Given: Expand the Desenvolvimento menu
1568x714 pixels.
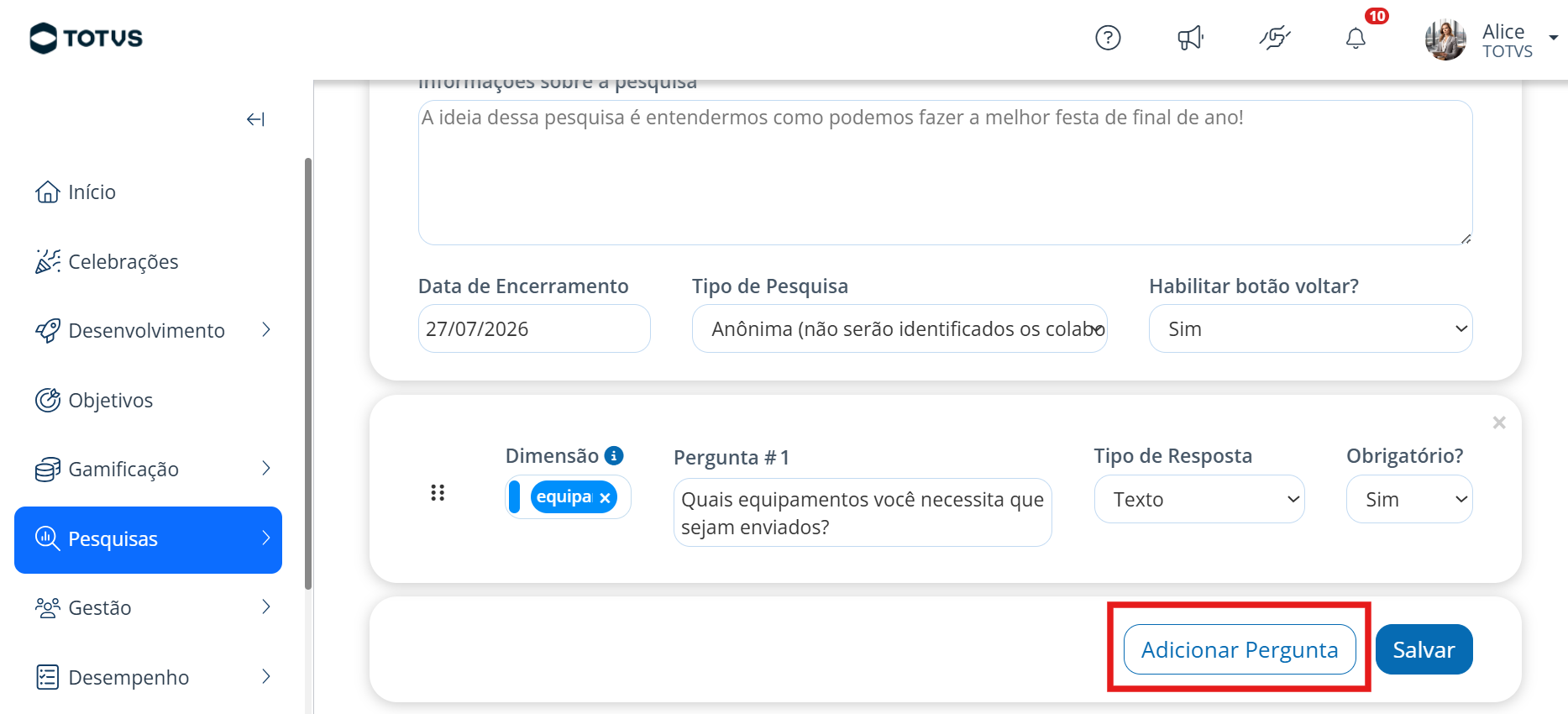Looking at the screenshot, I should tap(149, 331).
